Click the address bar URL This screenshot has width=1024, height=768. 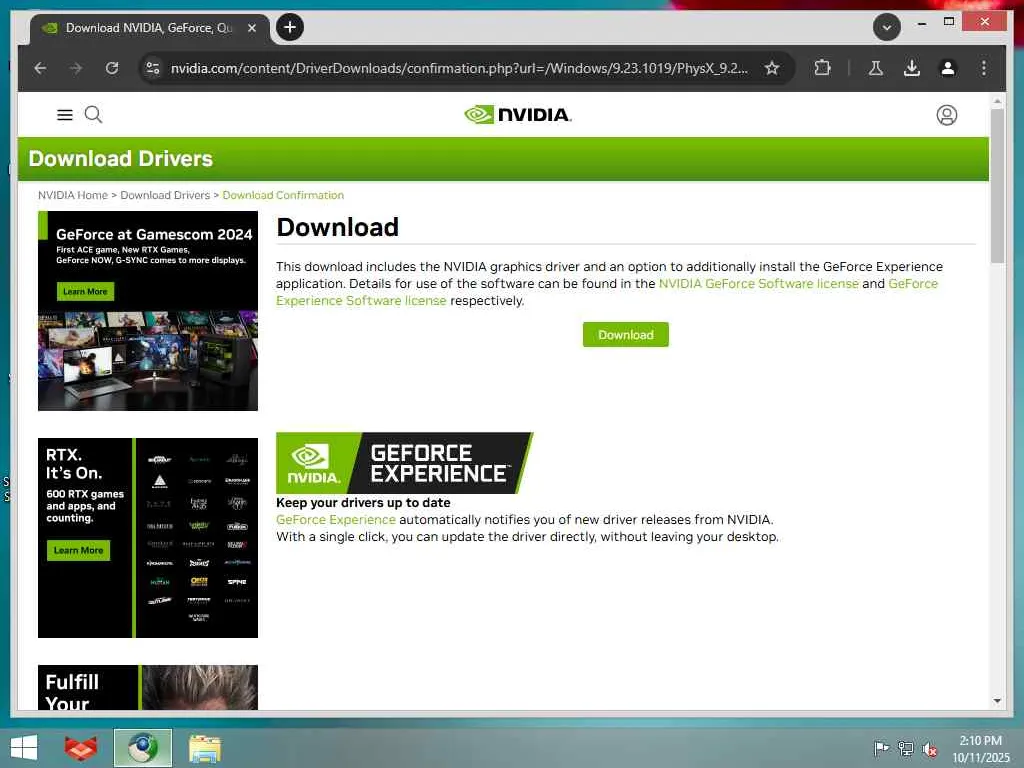point(459,68)
